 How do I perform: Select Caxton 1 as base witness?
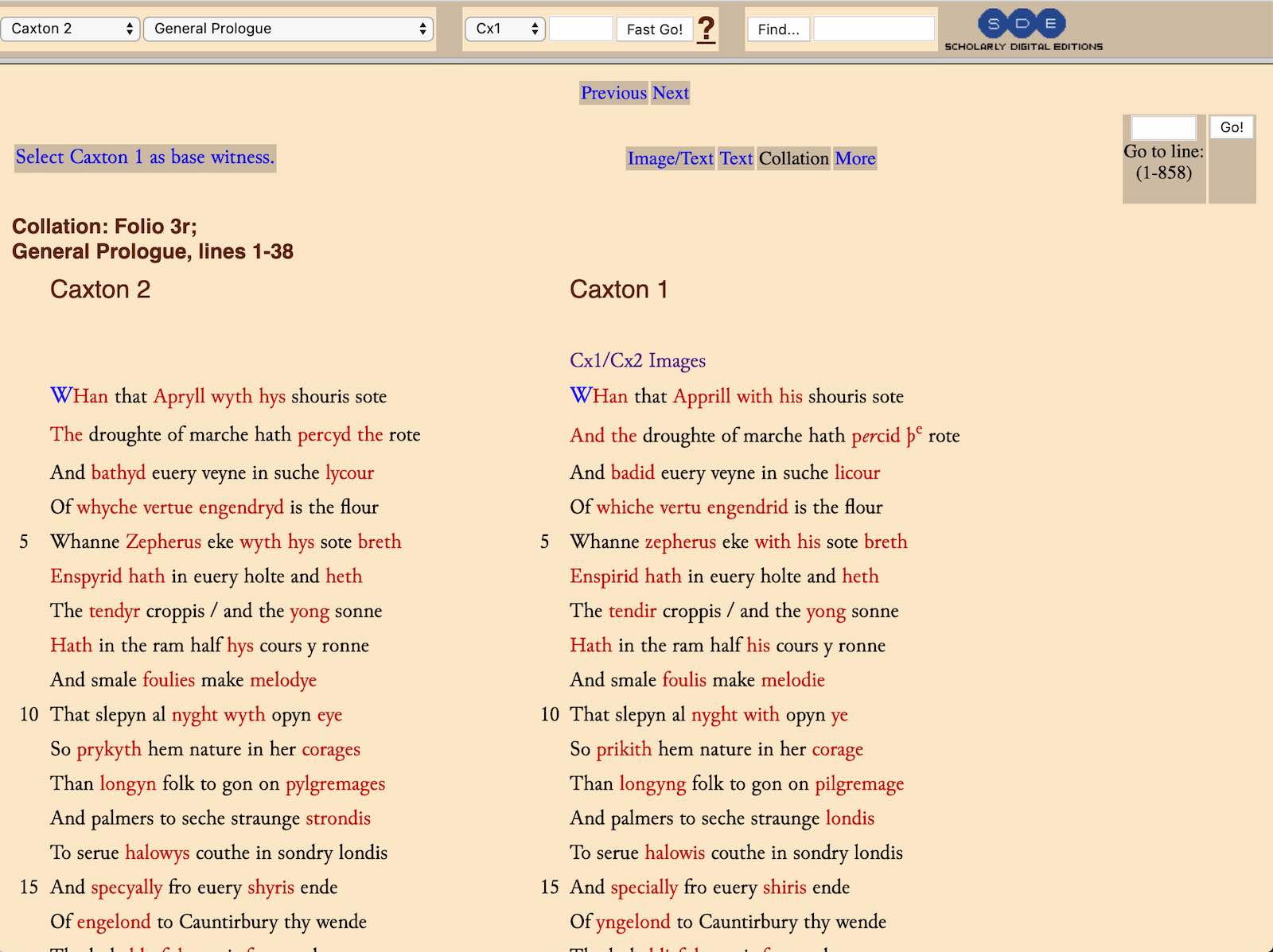click(145, 157)
